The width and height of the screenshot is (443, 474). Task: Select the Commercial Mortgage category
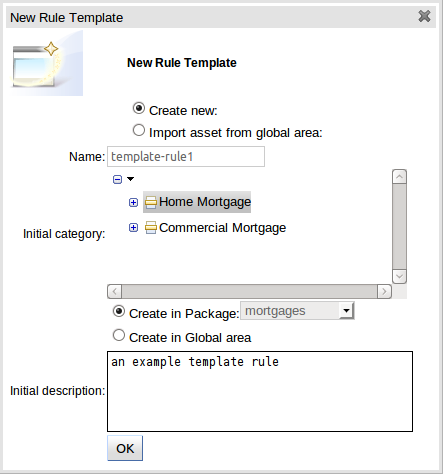coord(222,228)
